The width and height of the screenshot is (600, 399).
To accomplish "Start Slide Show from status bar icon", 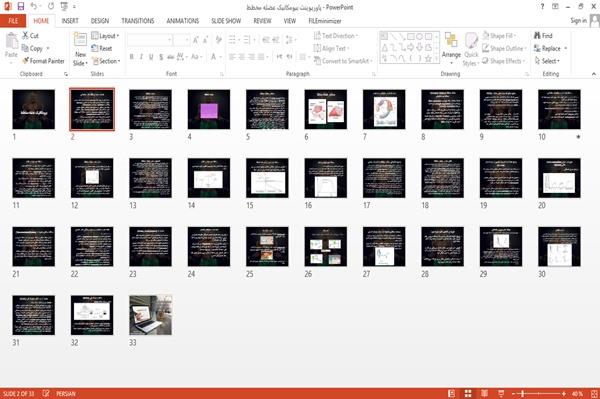I will 501,393.
